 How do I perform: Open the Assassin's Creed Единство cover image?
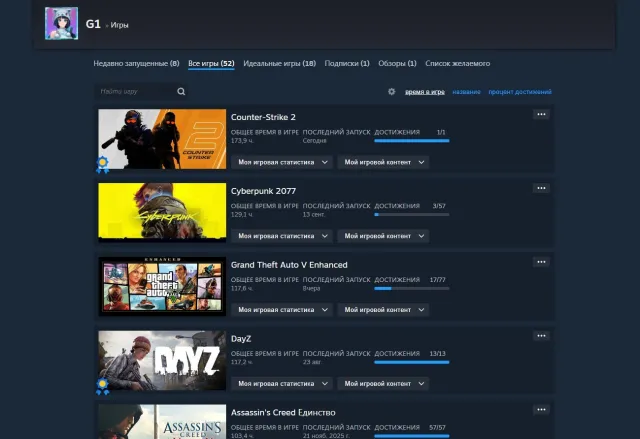click(162, 421)
